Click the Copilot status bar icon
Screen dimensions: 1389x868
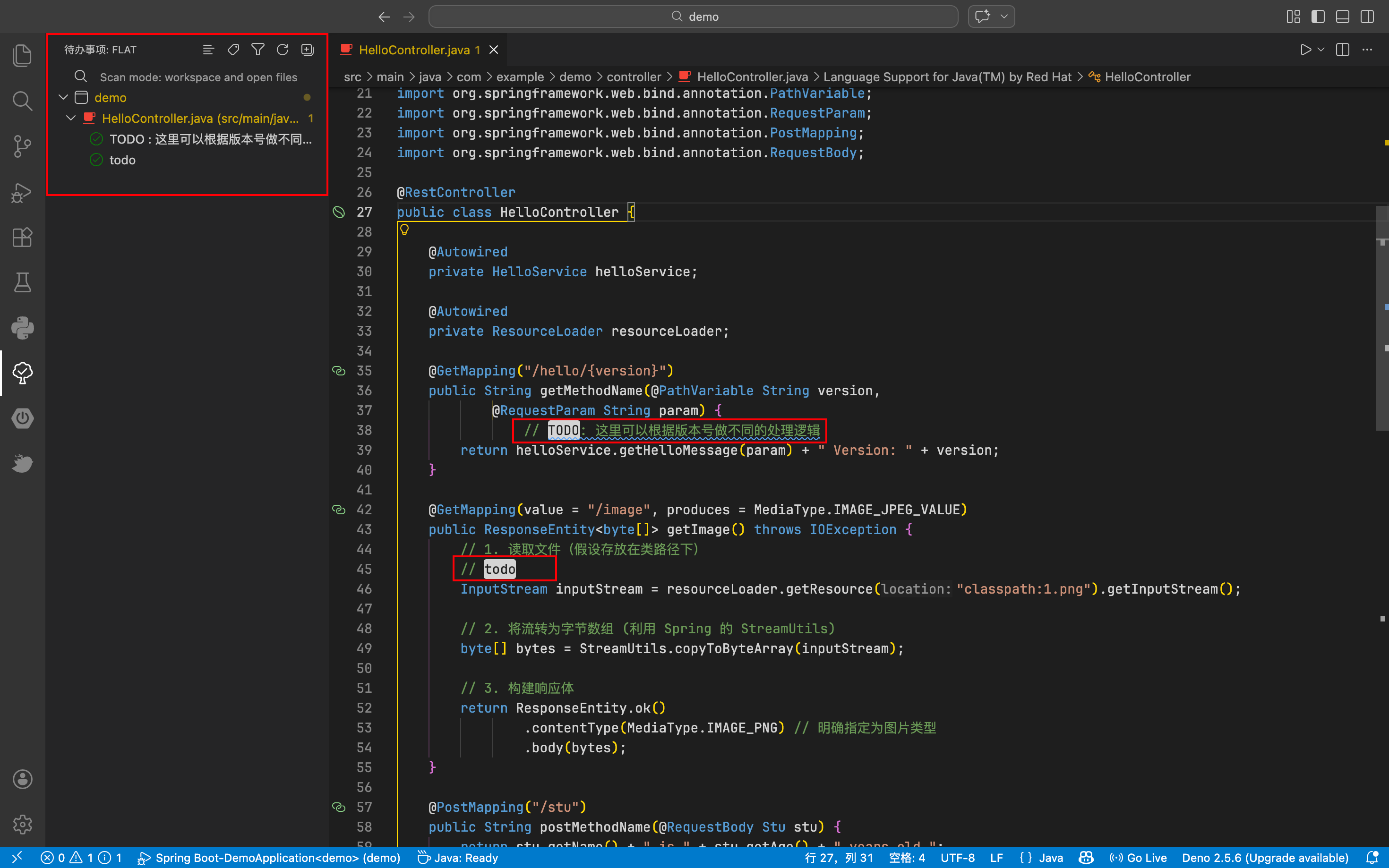(x=1086, y=858)
